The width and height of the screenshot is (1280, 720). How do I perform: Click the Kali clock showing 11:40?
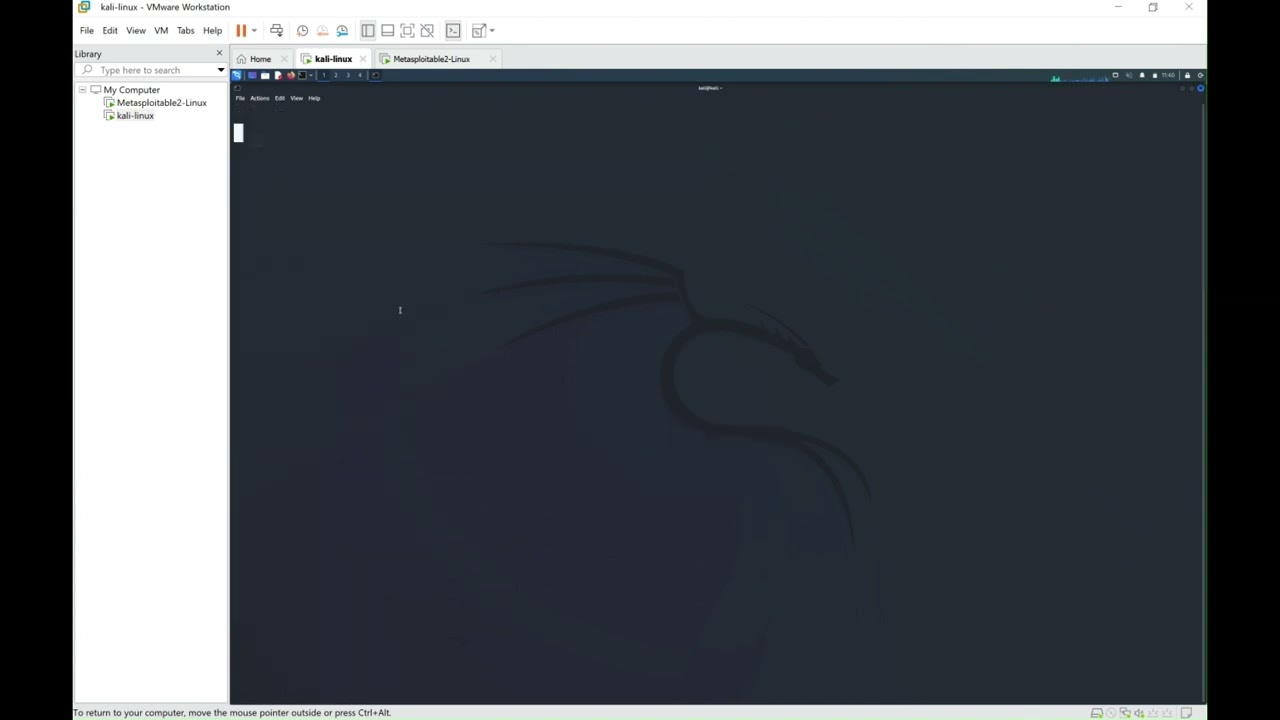[x=1168, y=75]
